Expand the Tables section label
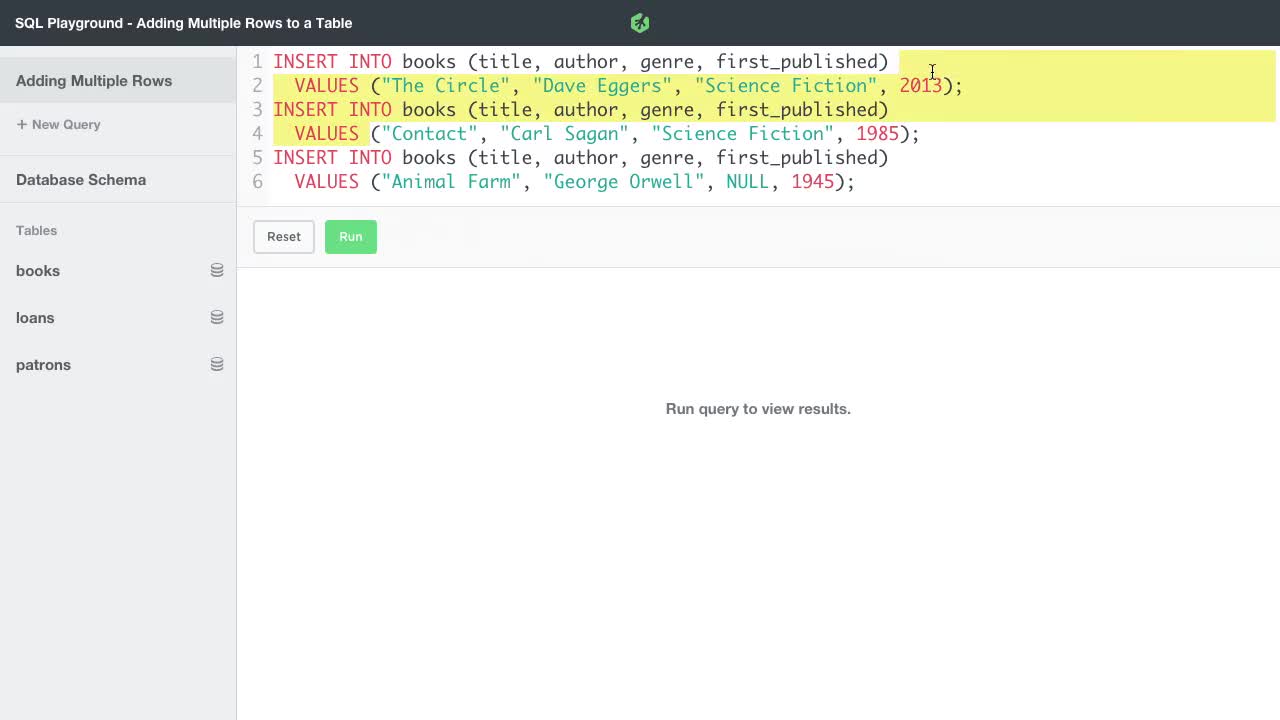The height and width of the screenshot is (720, 1280). [36, 231]
